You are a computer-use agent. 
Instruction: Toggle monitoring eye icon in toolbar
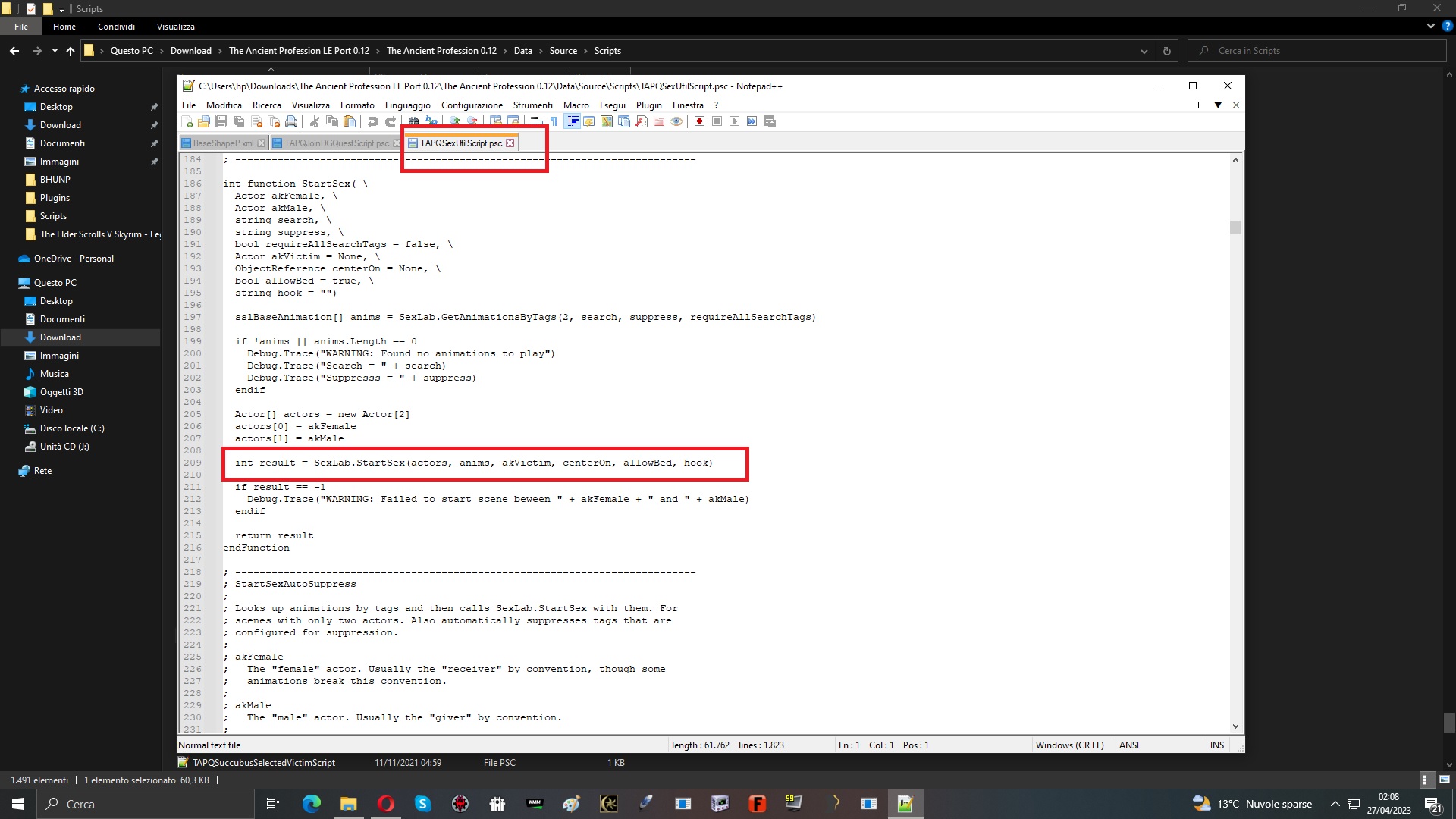[676, 121]
